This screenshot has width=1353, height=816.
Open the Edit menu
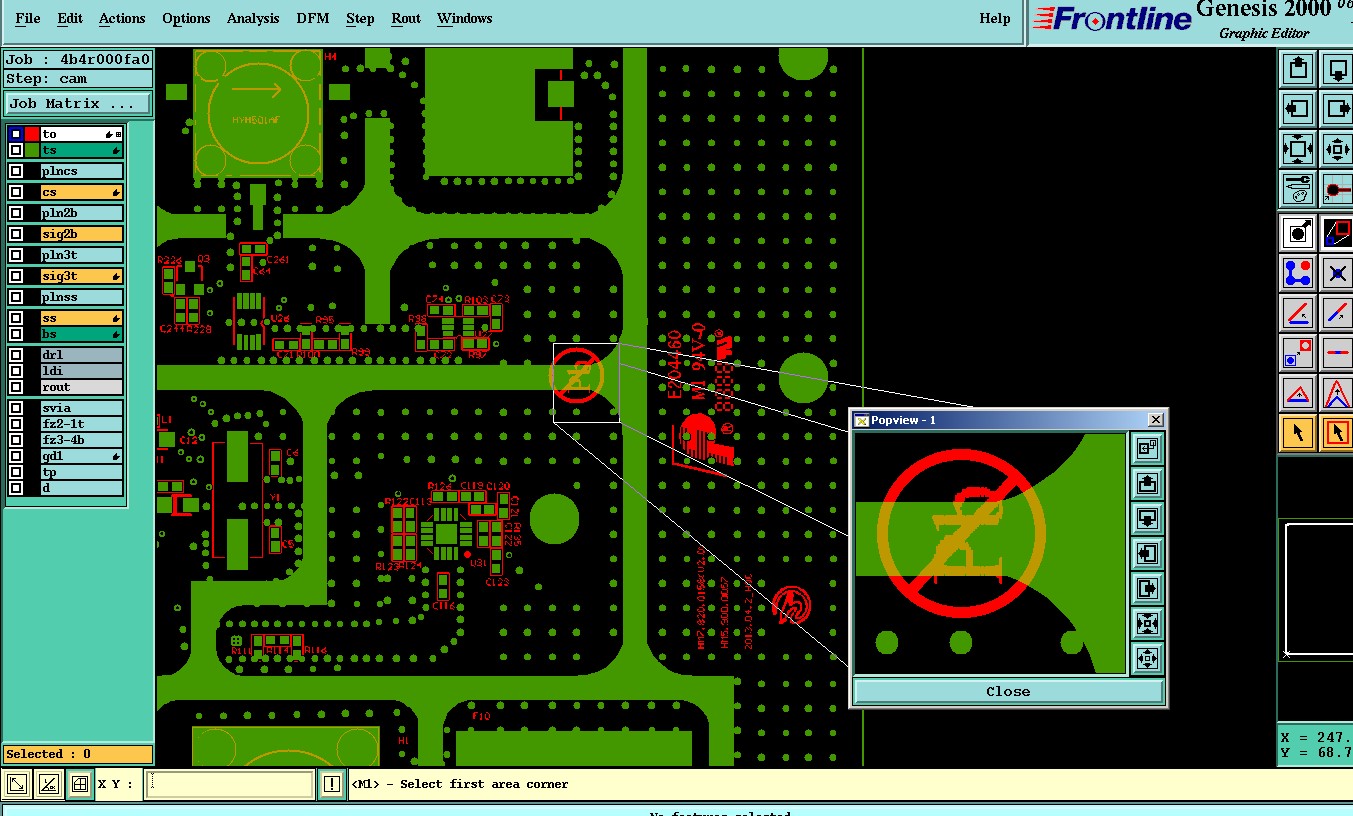[70, 18]
